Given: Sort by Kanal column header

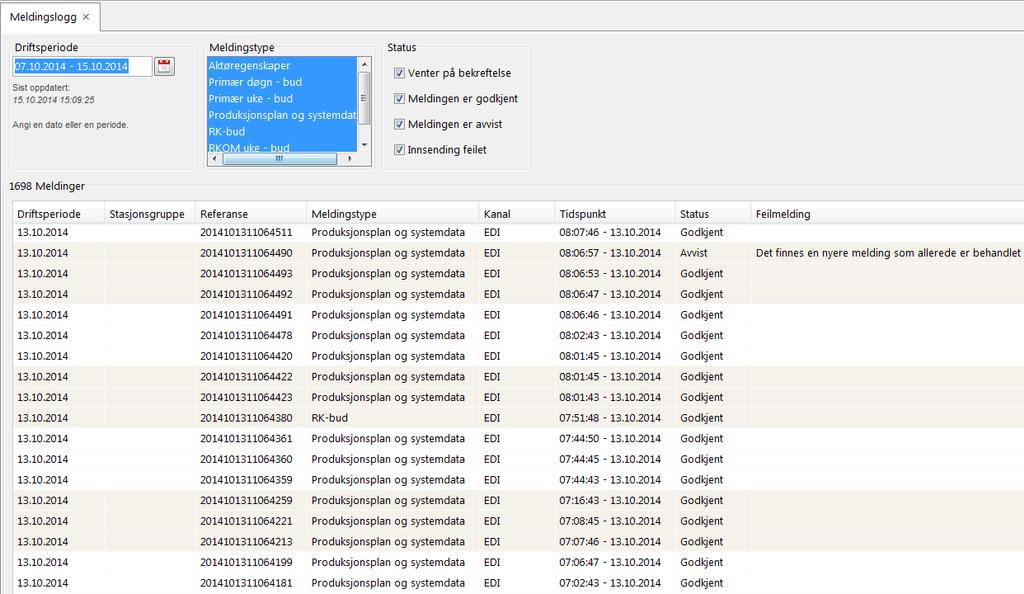Looking at the screenshot, I should point(517,213).
